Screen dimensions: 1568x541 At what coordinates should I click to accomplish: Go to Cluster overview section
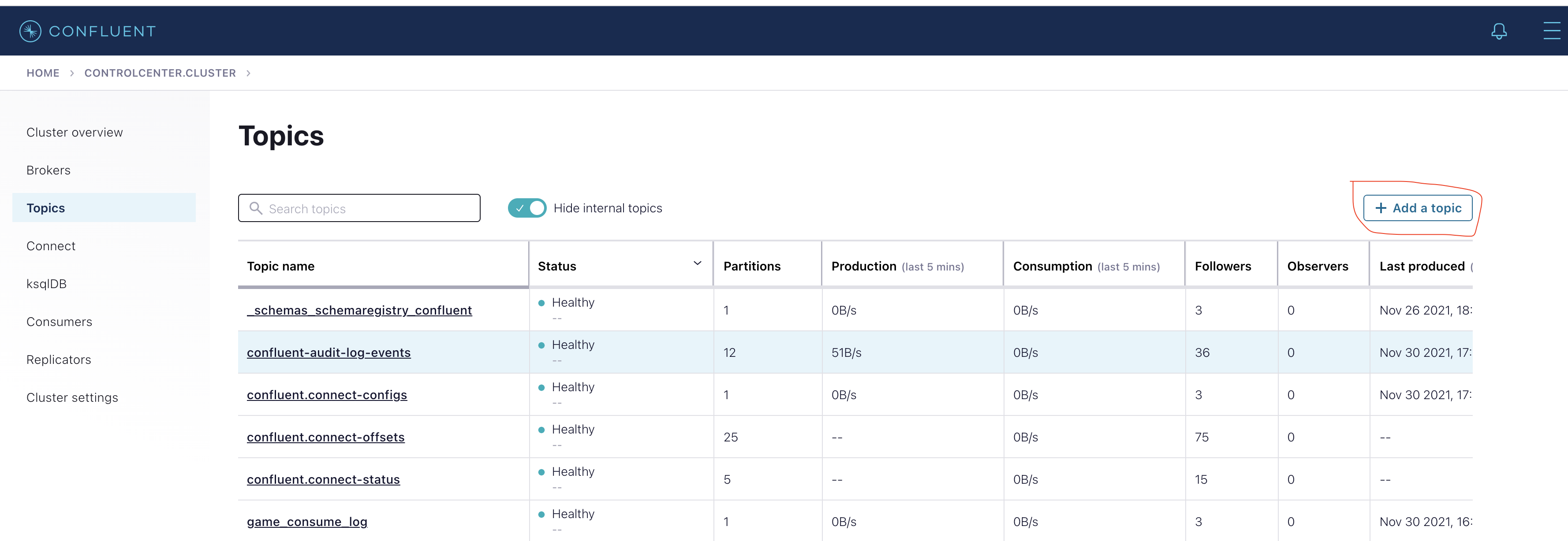point(74,133)
